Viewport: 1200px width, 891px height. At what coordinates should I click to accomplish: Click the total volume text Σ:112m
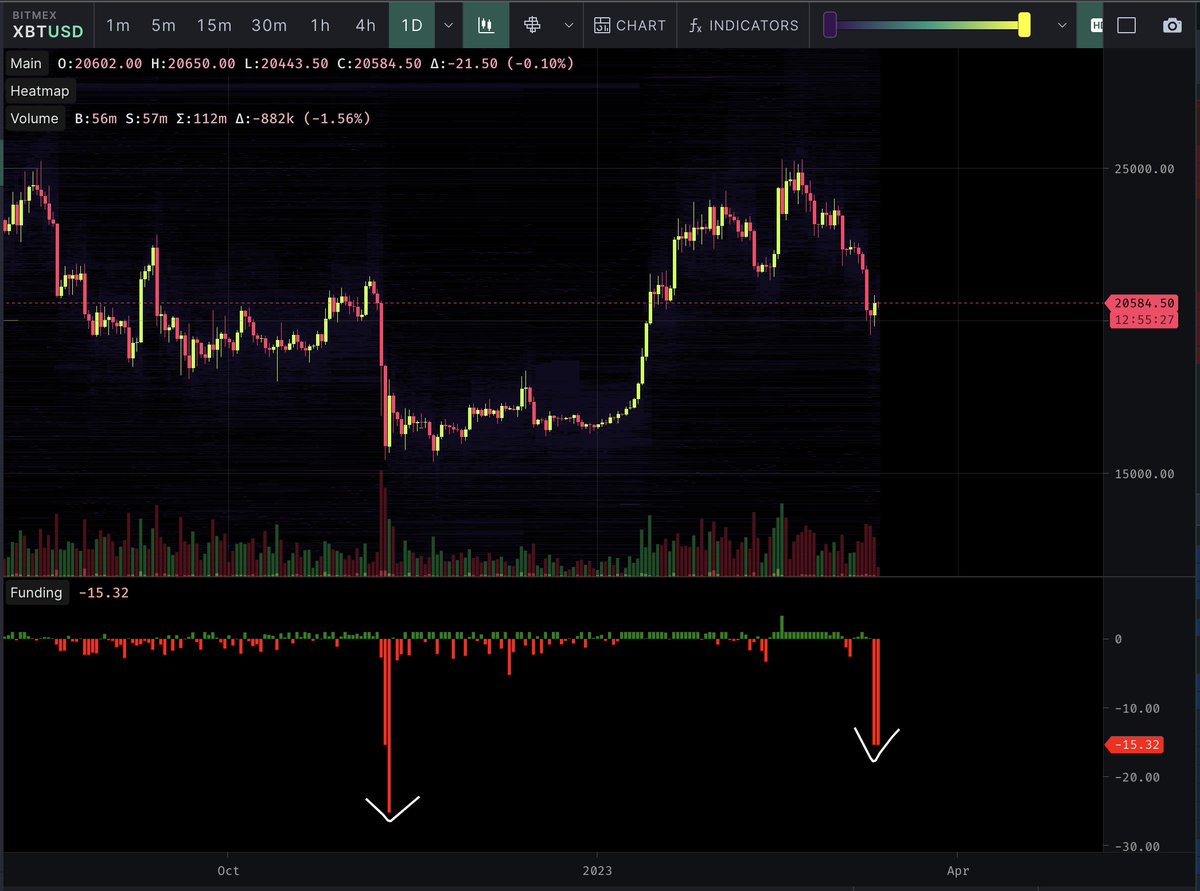(x=203, y=118)
